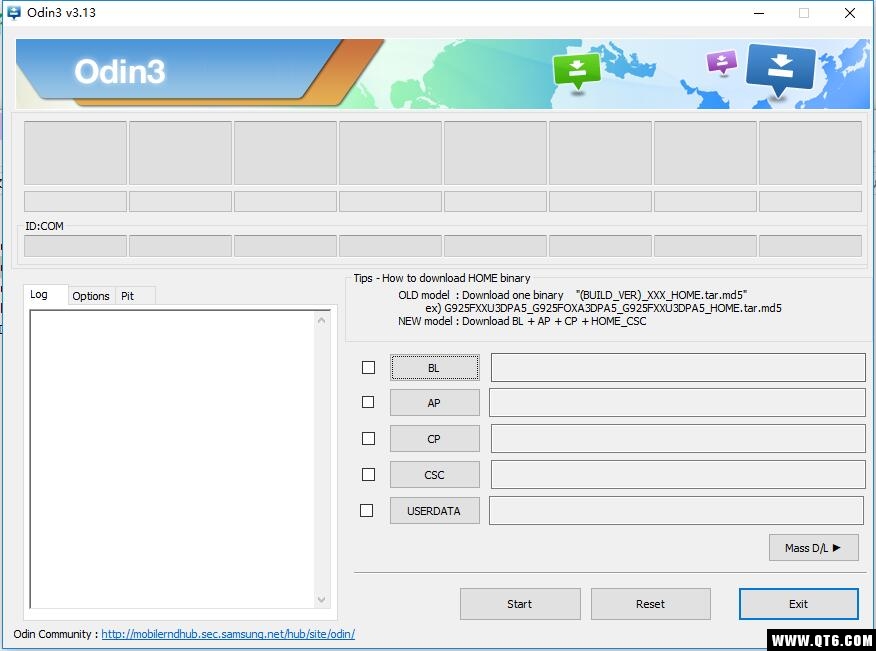This screenshot has height=651, width=876.
Task: Tick the AP checkbox
Action: (368, 402)
